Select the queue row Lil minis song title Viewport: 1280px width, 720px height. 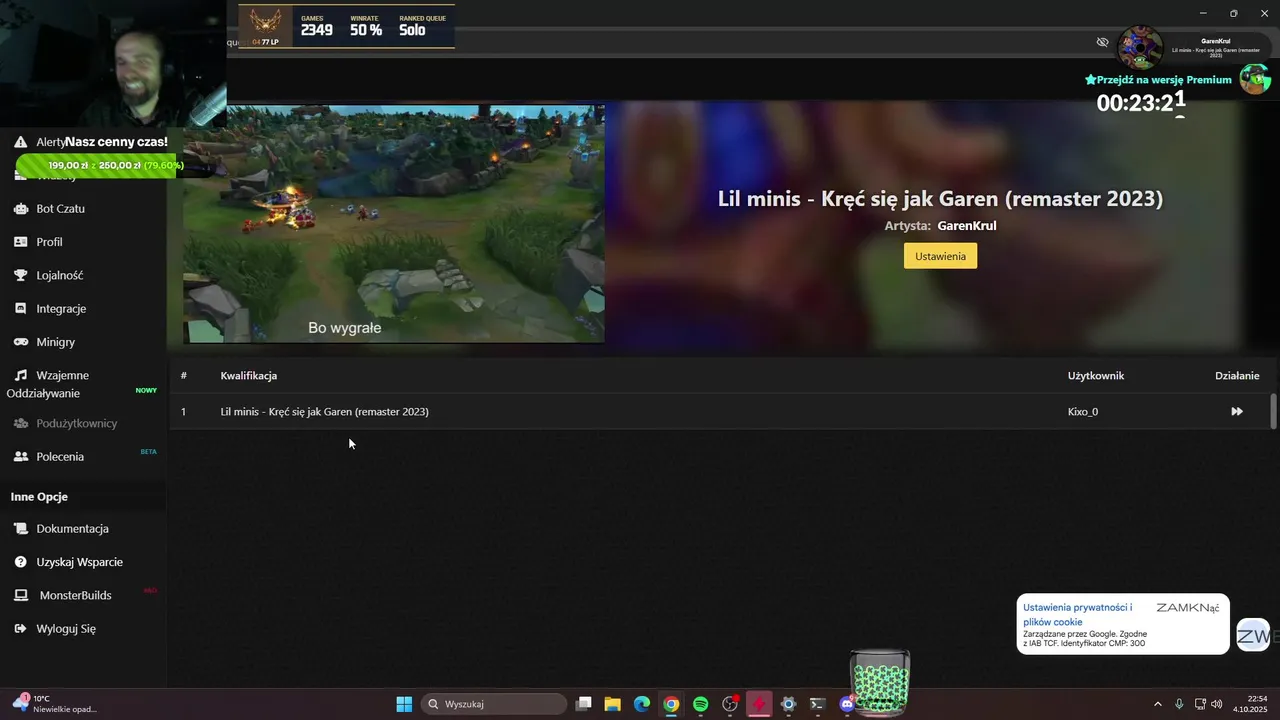(324, 412)
